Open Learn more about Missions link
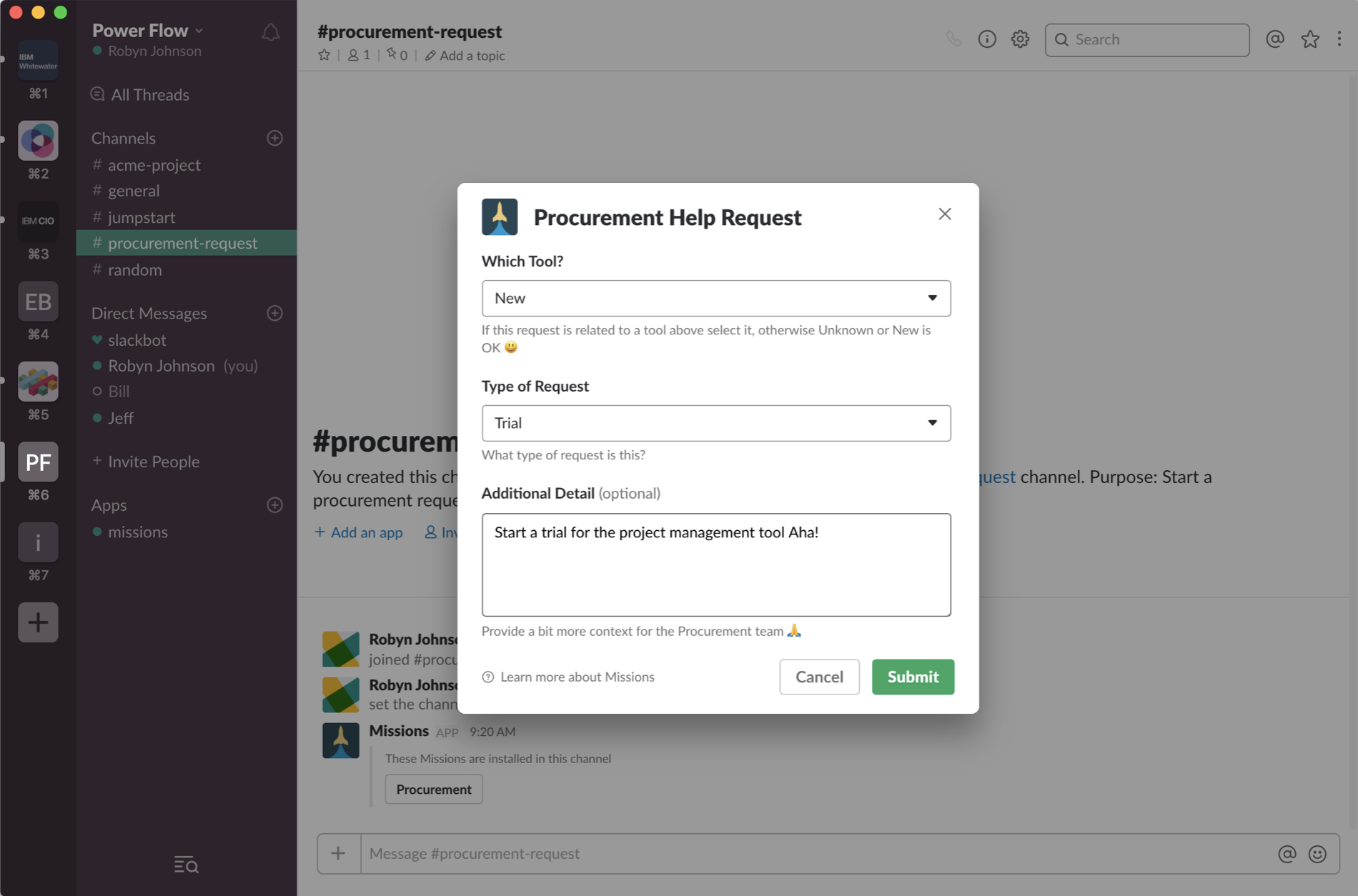This screenshot has width=1358, height=896. (x=577, y=677)
